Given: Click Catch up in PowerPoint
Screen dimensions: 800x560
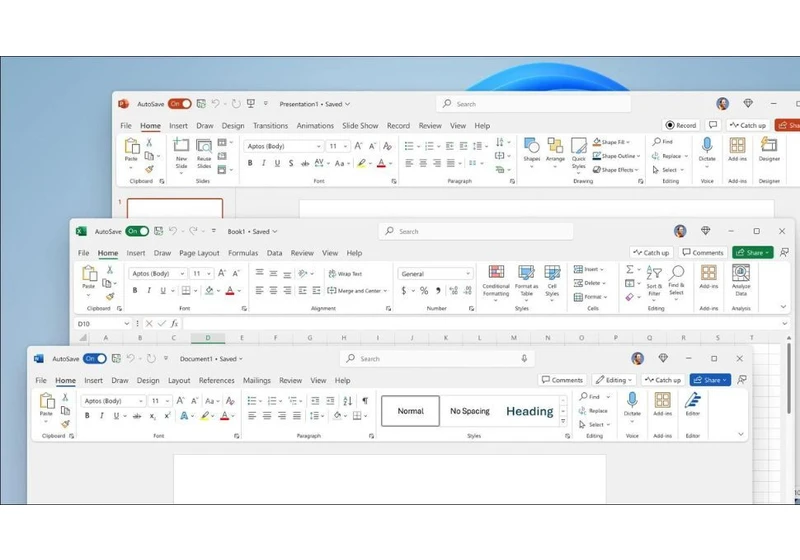Looking at the screenshot, I should tap(747, 125).
